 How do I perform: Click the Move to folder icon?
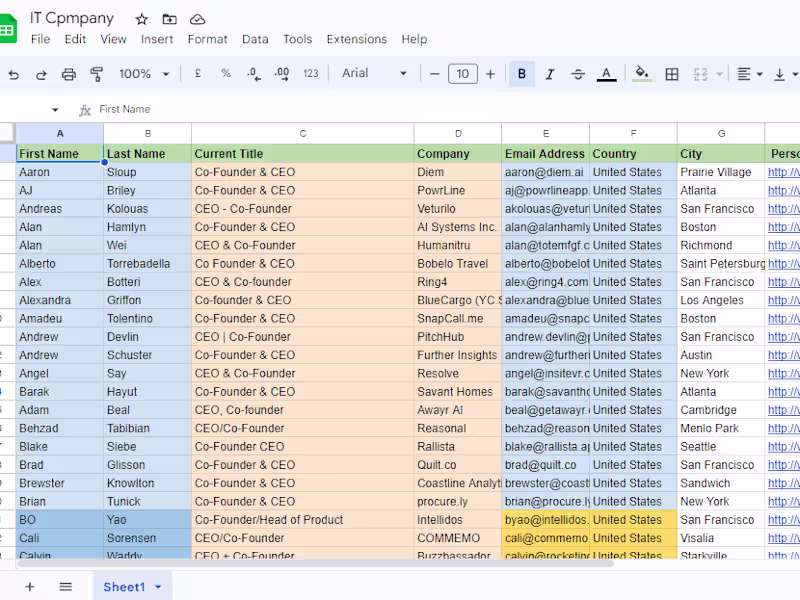[x=169, y=19]
